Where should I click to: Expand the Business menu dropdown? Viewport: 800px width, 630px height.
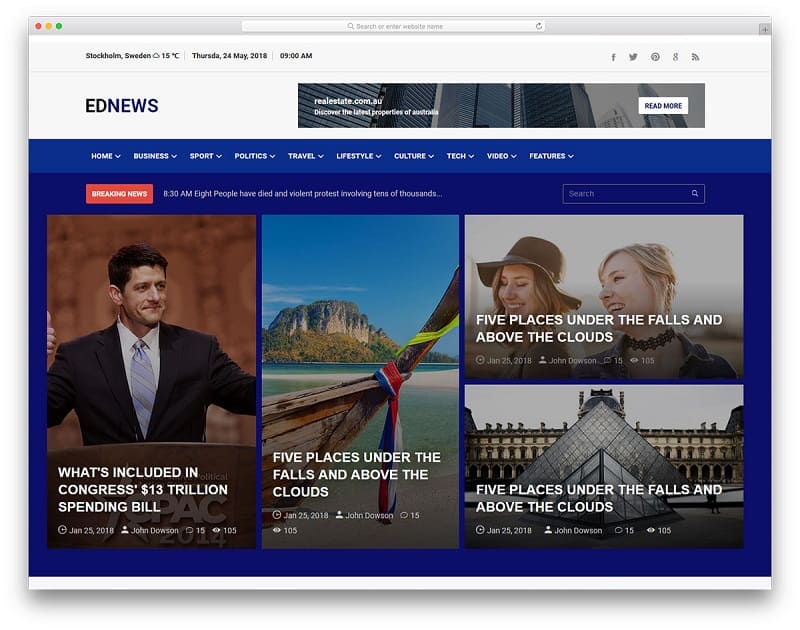coord(155,156)
